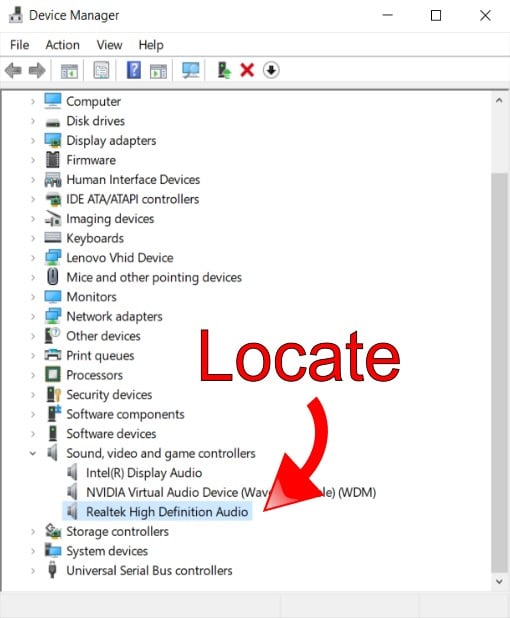The image size is (510, 618).
Task: Select the Other devices label
Action: tap(103, 336)
